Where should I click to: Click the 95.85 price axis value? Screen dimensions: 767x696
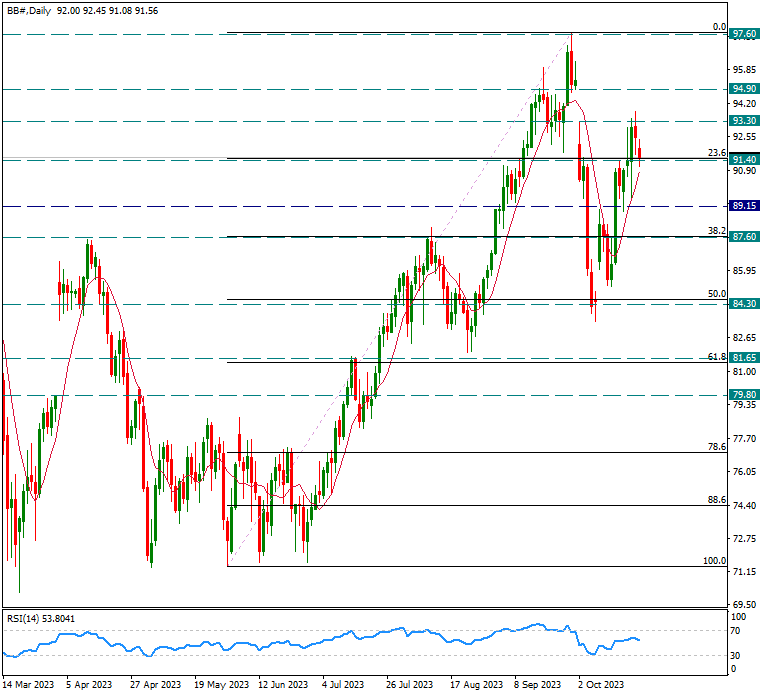pos(744,69)
